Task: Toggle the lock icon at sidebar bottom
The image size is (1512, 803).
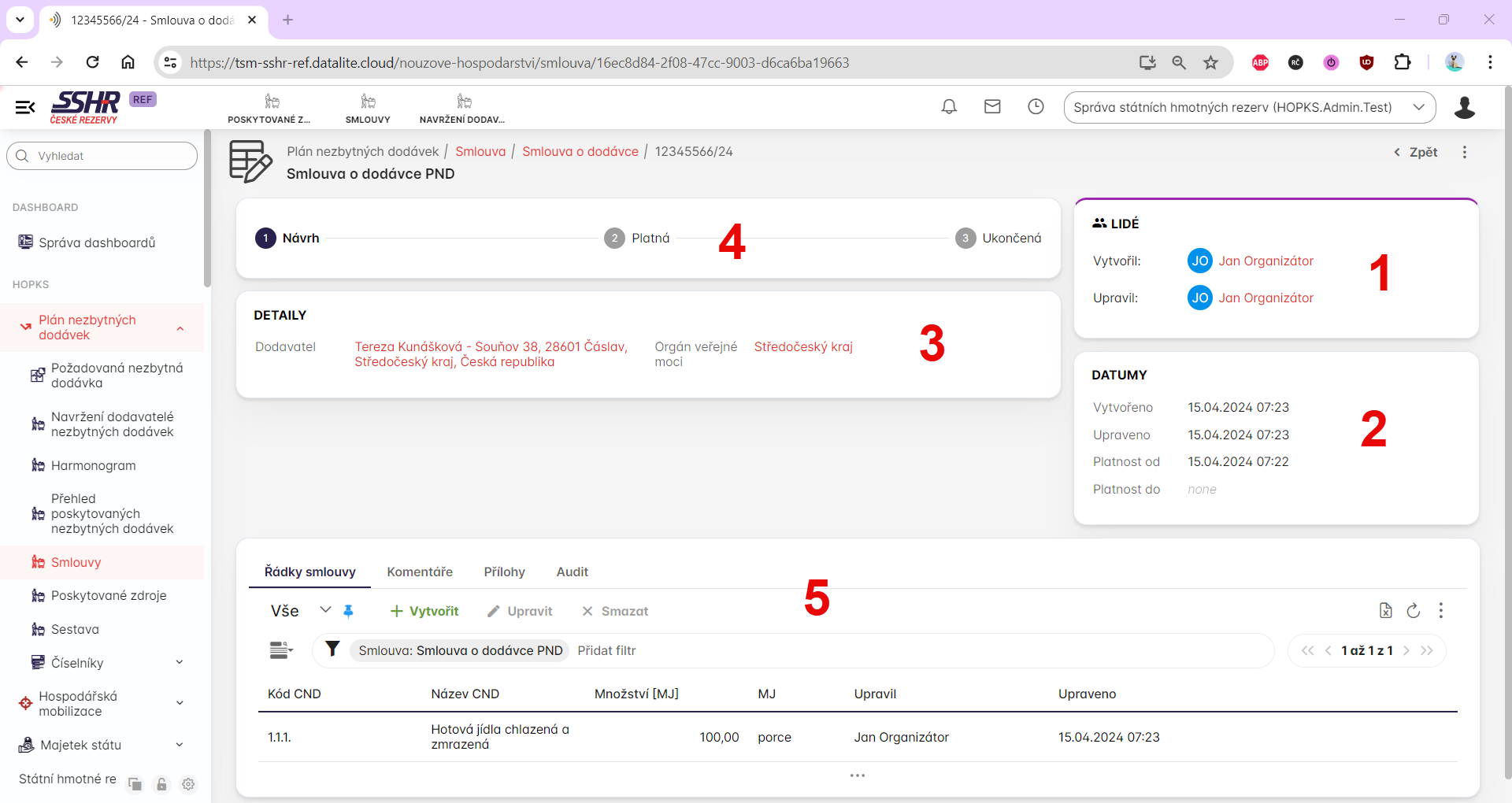Action: (161, 784)
